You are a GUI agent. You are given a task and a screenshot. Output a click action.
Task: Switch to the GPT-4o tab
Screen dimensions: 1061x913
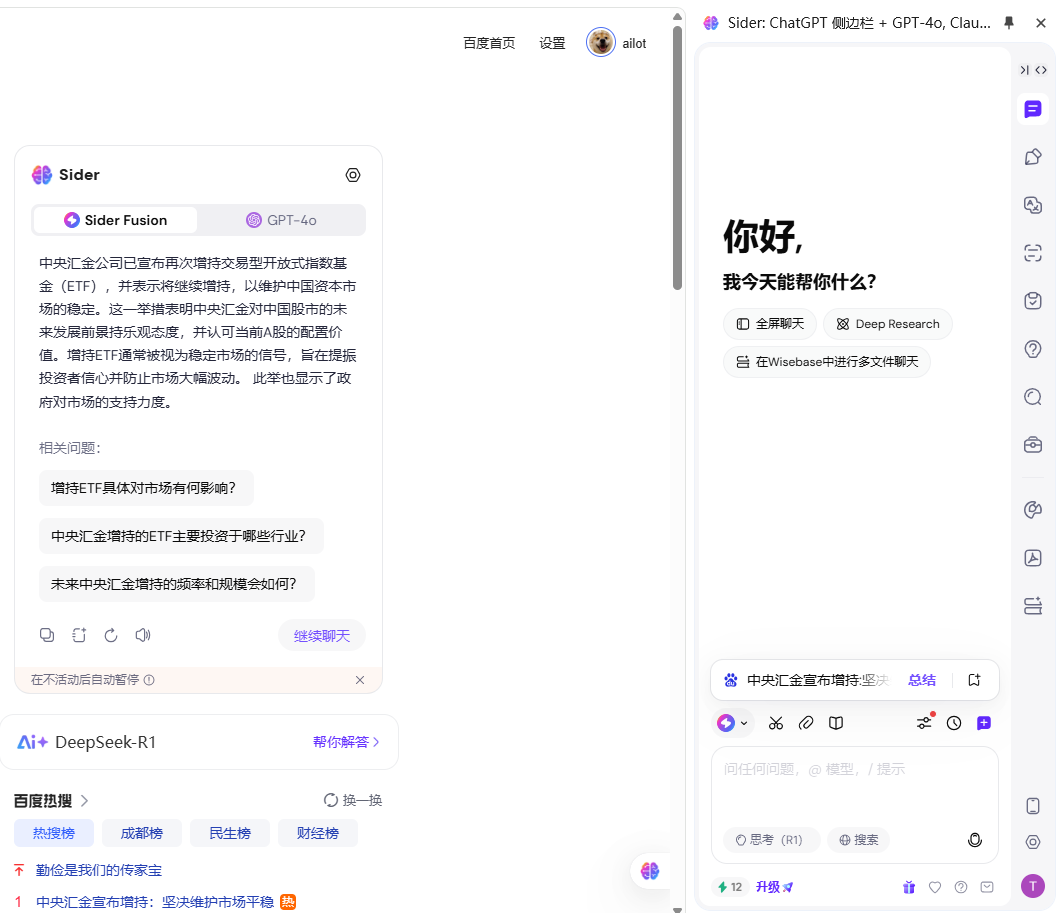[281, 220]
